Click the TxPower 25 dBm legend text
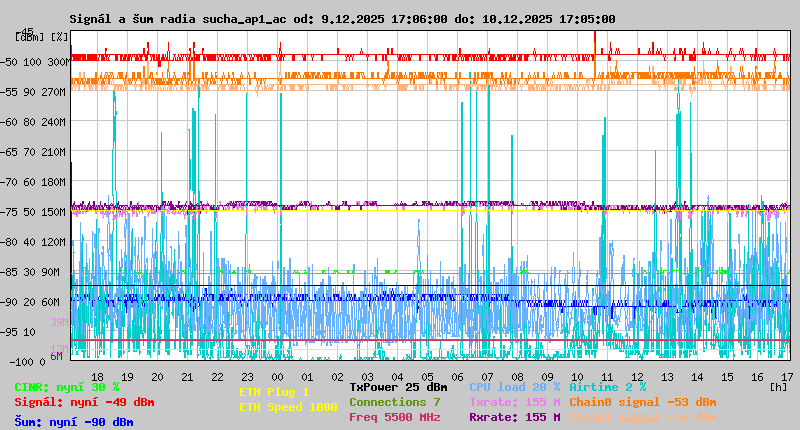 398,387
